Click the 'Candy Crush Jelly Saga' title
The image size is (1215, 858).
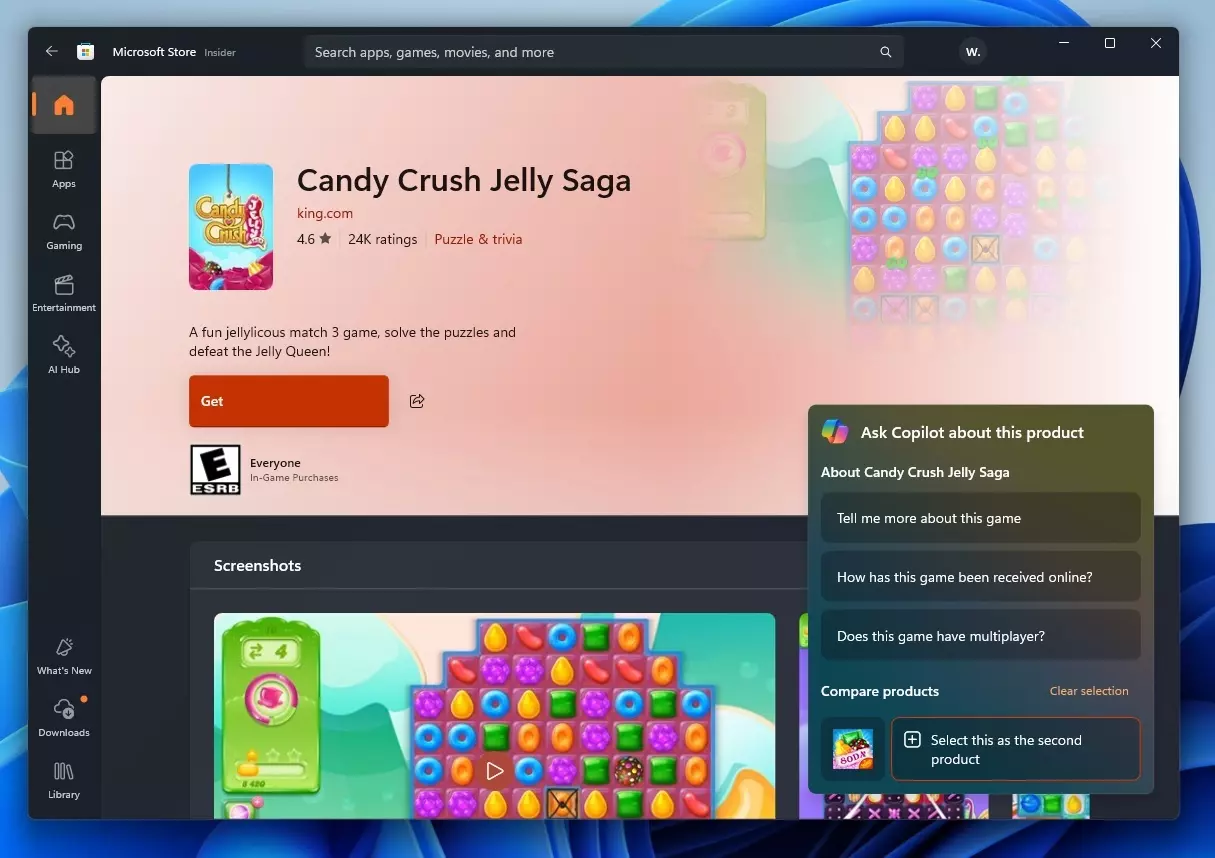point(464,180)
